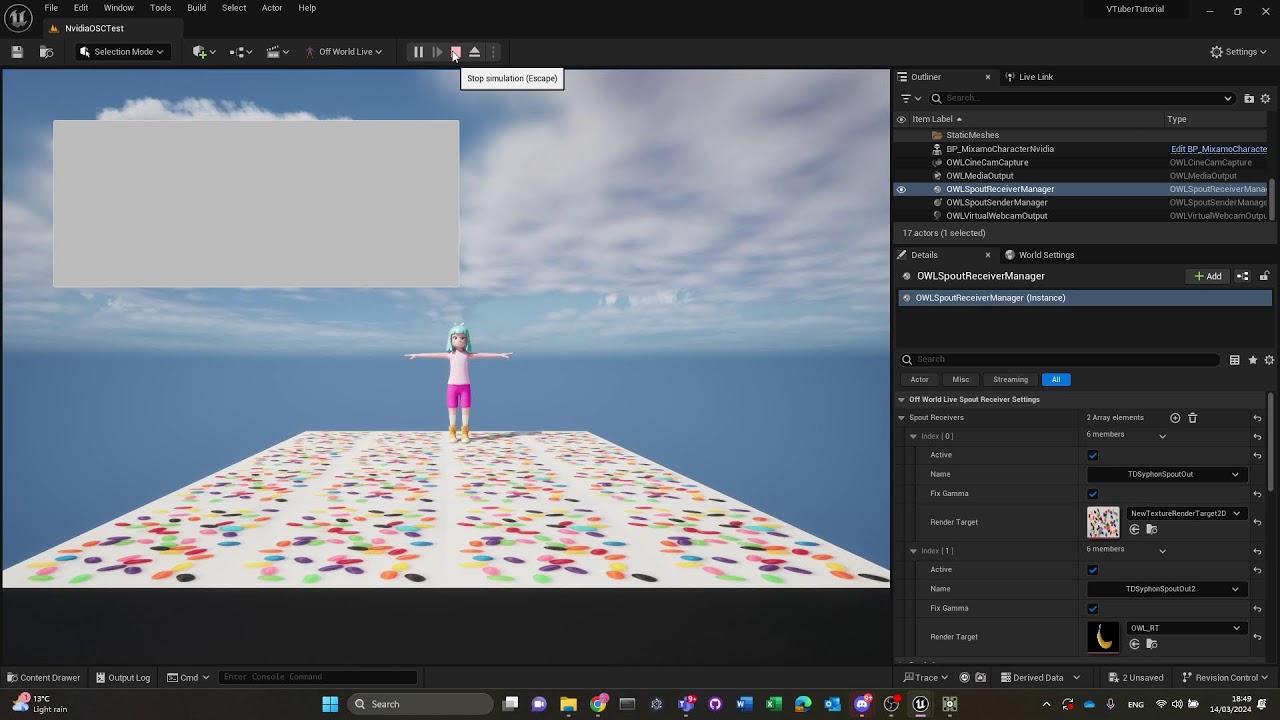Toggle the Details panel lock icon
Screen dimensions: 1280x720
(x=1264, y=276)
